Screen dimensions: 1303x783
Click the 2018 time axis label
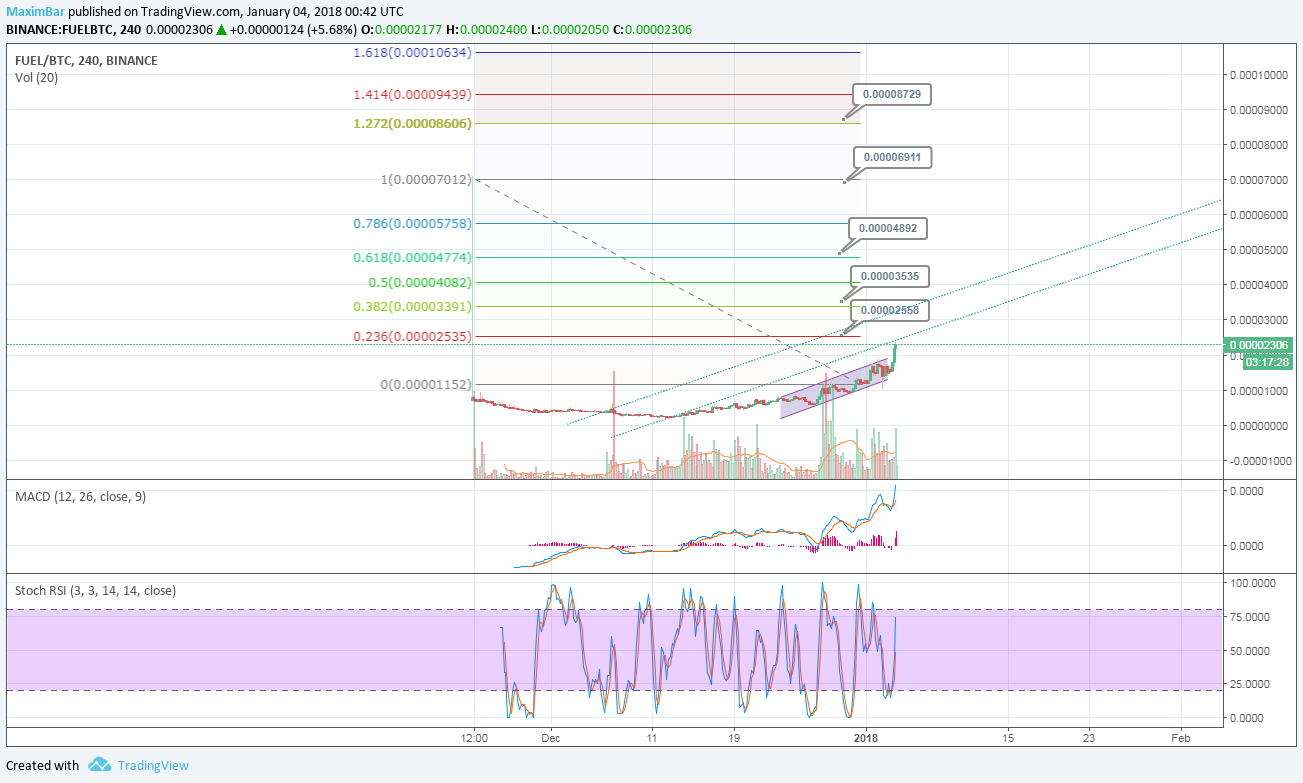pos(866,737)
